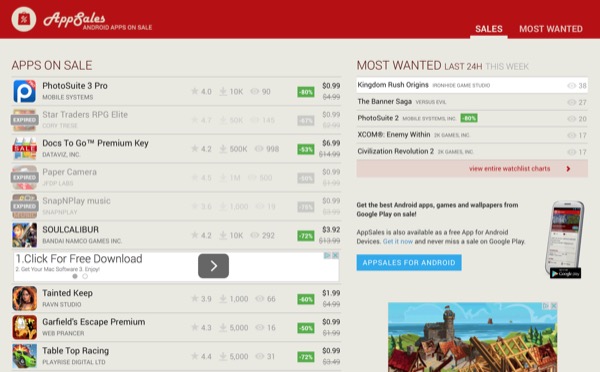This screenshot has height=372, width=600.
Task: Open the Garfield's Escape Premium title
Action: (94, 322)
